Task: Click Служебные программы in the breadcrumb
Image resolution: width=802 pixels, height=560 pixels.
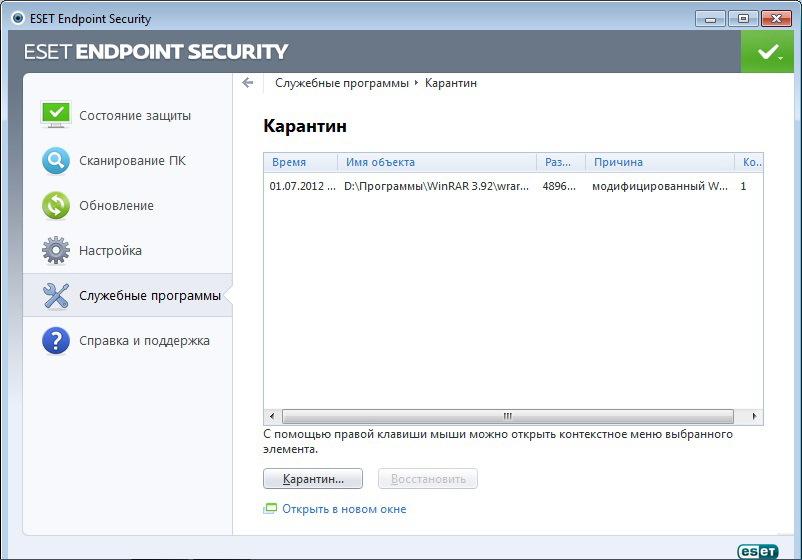Action: tap(341, 83)
